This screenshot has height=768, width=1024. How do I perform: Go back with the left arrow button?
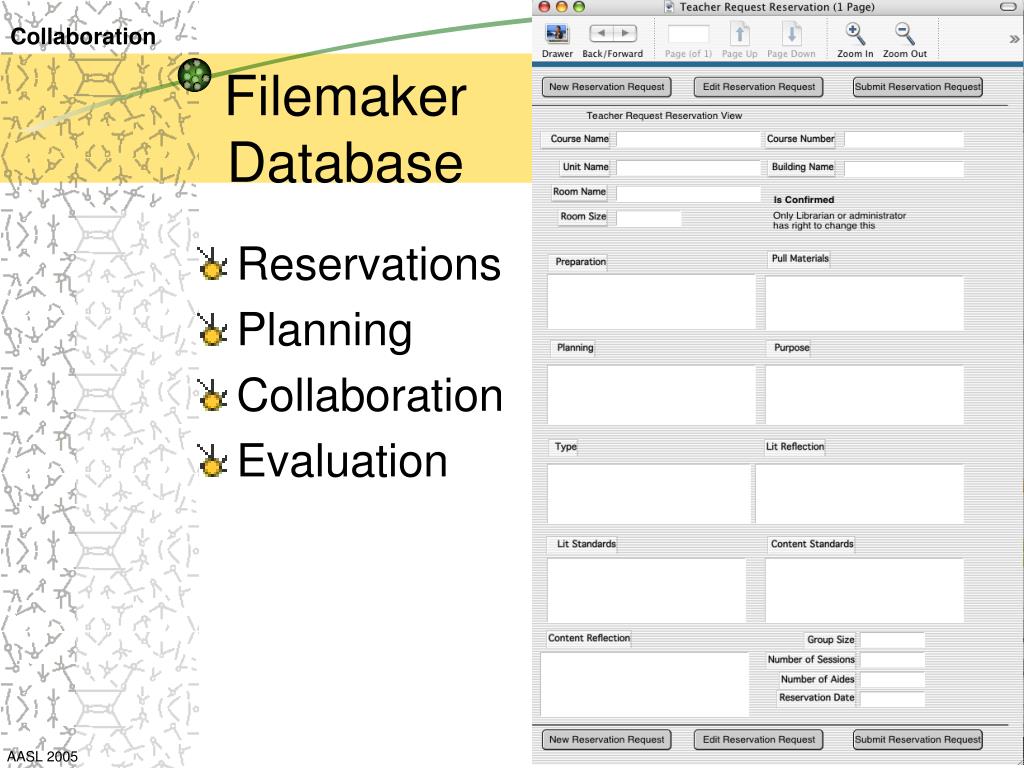point(601,33)
